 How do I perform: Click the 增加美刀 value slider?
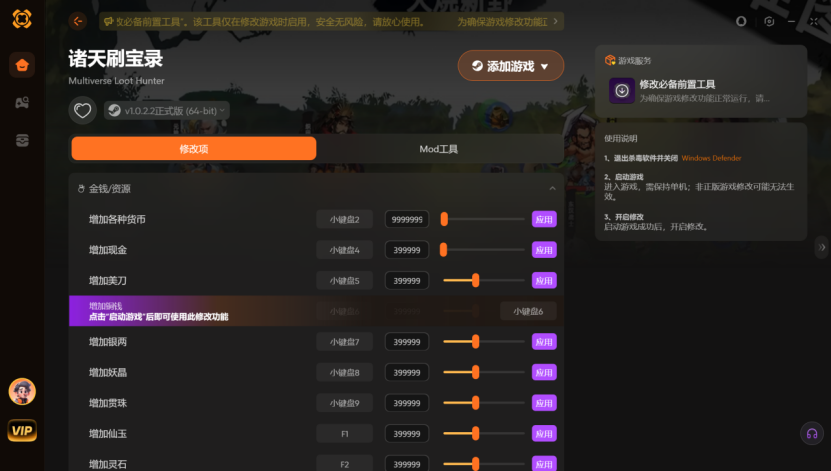tap(484, 280)
